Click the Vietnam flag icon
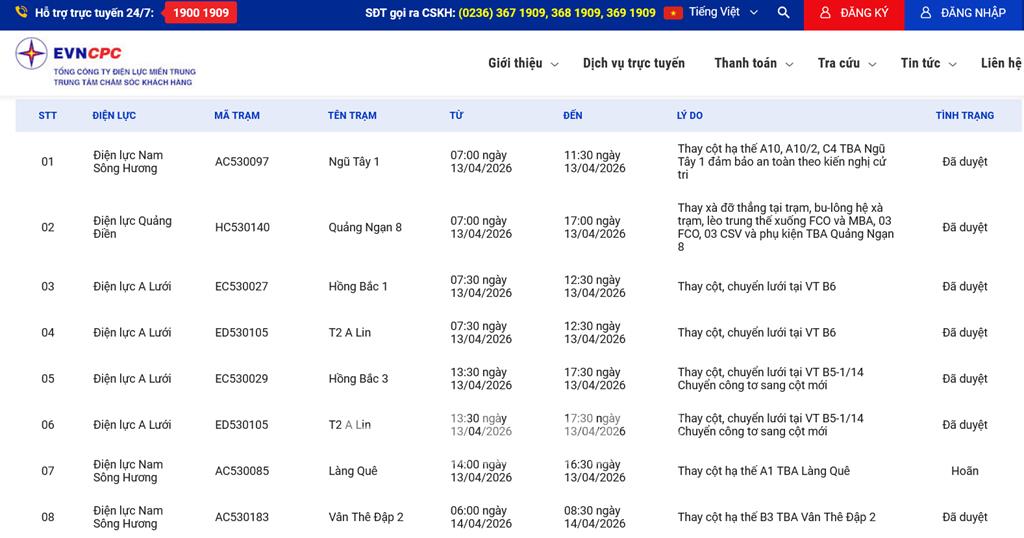Image resolution: width=1024 pixels, height=538 pixels. click(673, 13)
